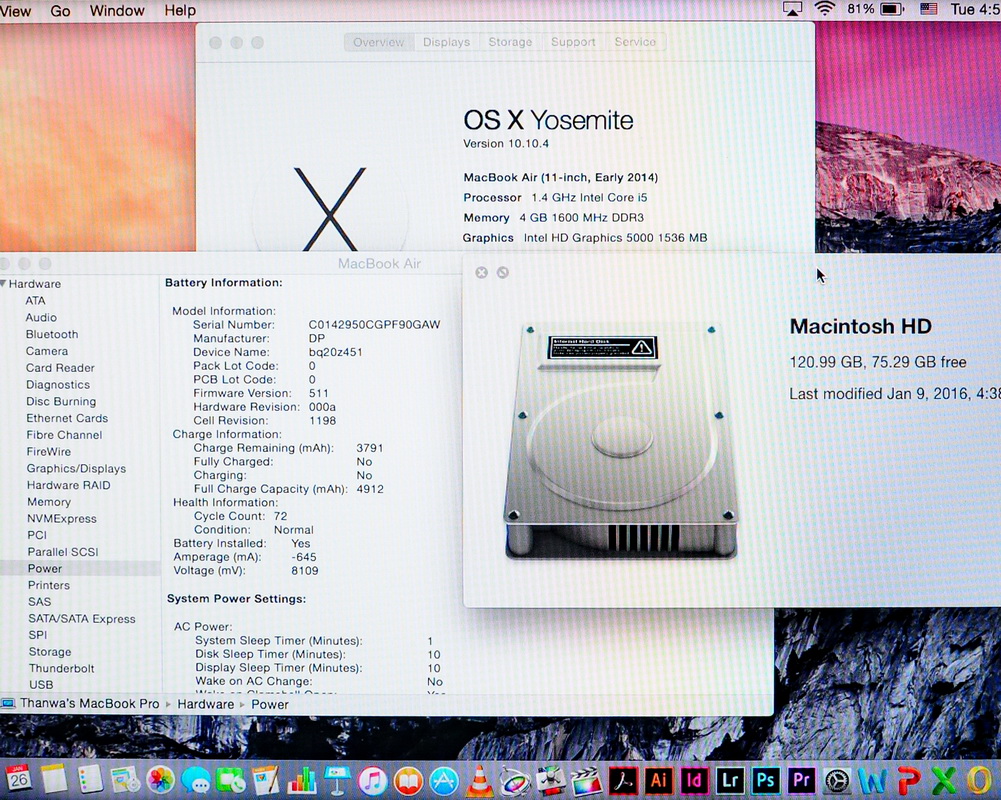Select Power in the path bar

(269, 704)
